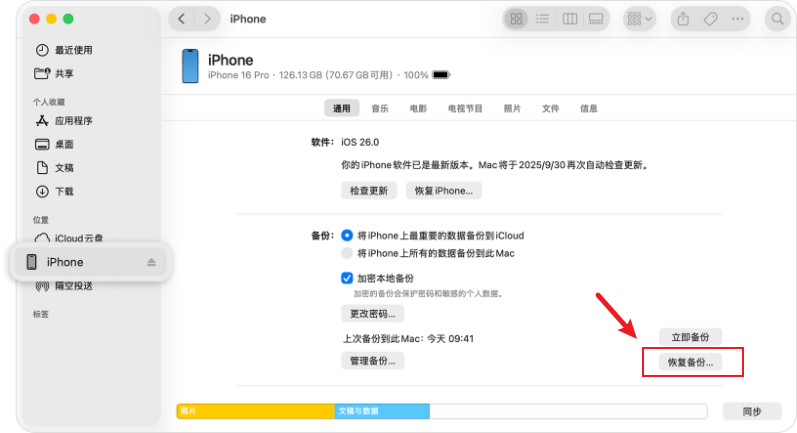Click the search magnifier icon
797x433 pixels.
click(778, 19)
